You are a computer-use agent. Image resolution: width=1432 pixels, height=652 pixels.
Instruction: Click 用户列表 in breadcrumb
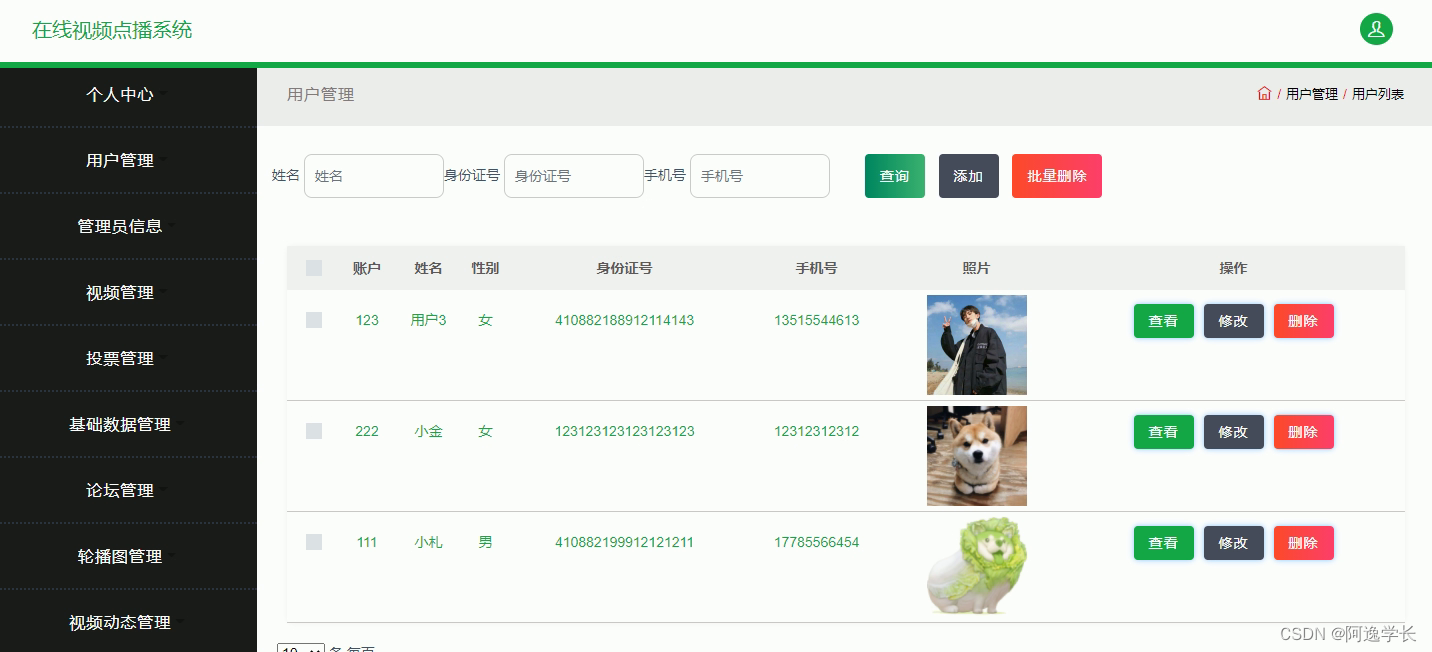(x=1378, y=94)
